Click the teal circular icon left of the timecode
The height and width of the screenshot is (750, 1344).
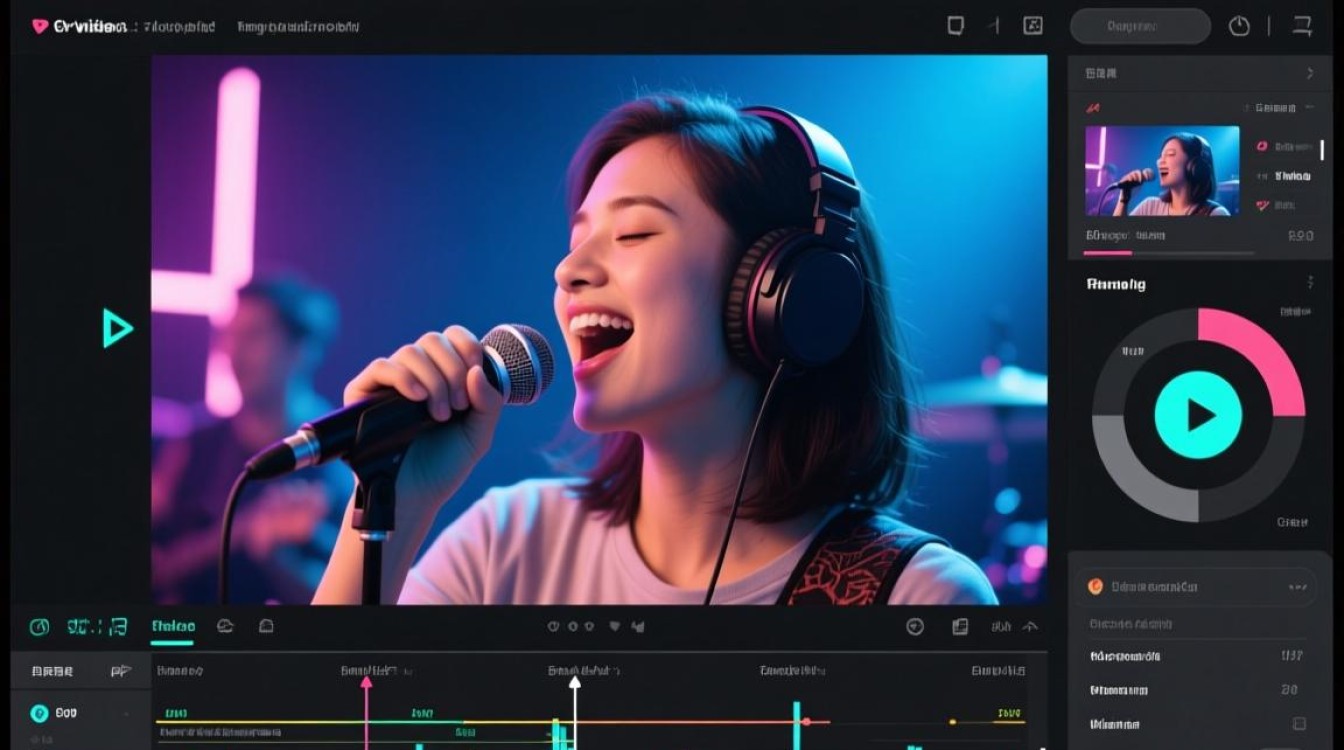click(x=39, y=627)
